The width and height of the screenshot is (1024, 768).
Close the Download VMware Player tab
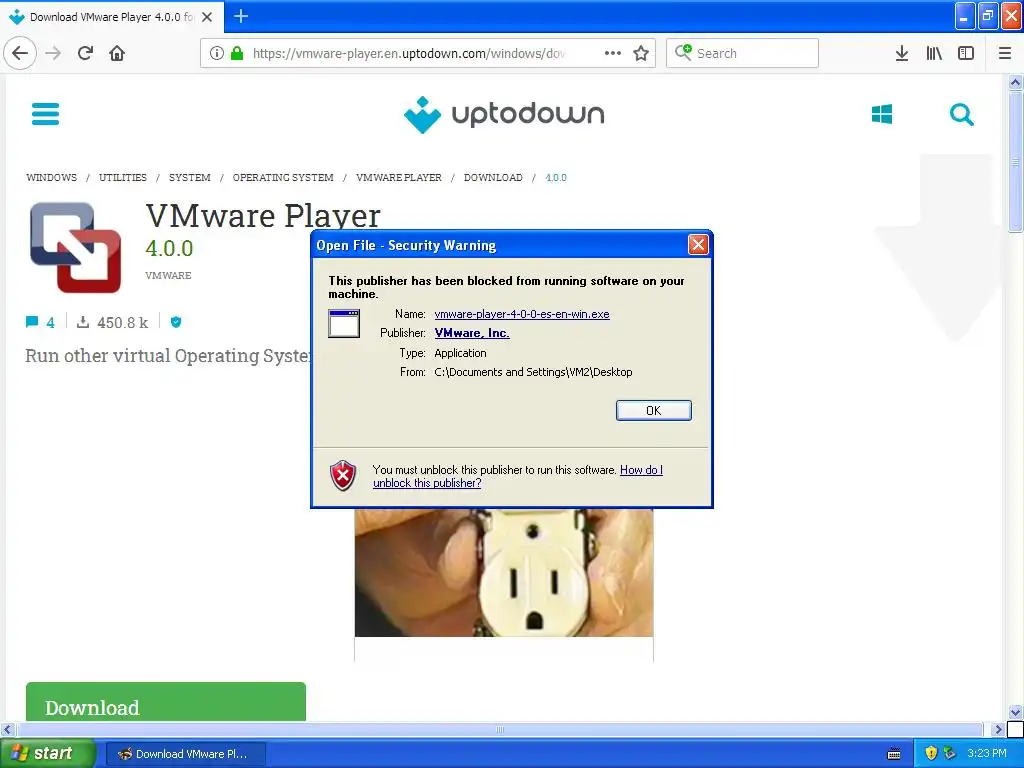pyautogui.click(x=207, y=17)
